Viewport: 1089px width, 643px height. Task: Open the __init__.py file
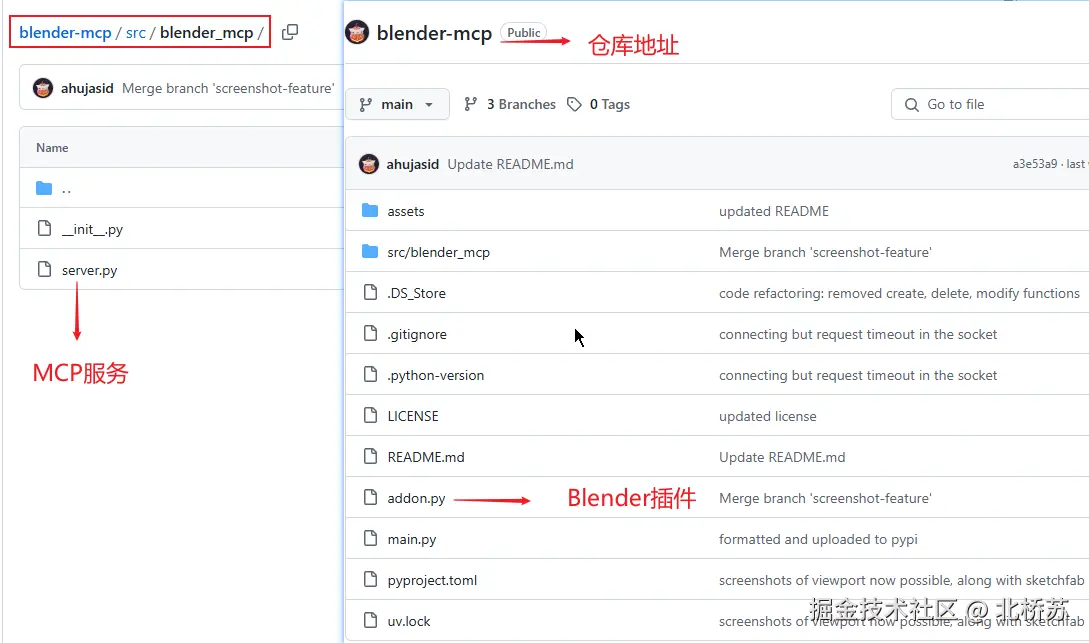pyautogui.click(x=92, y=229)
